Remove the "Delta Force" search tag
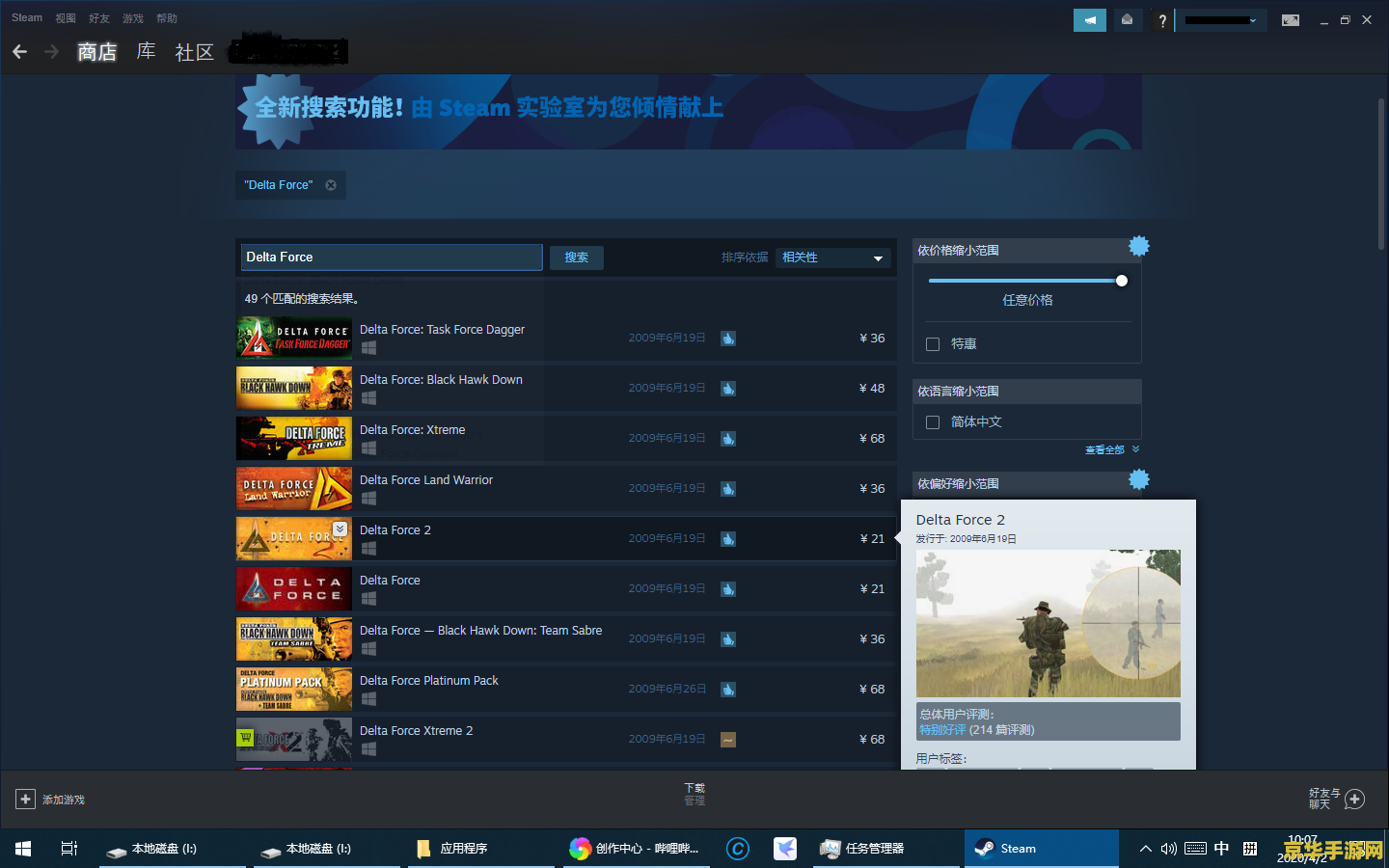 pyautogui.click(x=331, y=185)
